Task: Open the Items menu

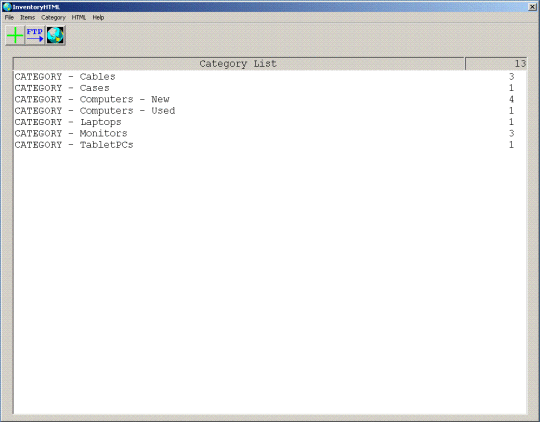Action: pos(28,17)
